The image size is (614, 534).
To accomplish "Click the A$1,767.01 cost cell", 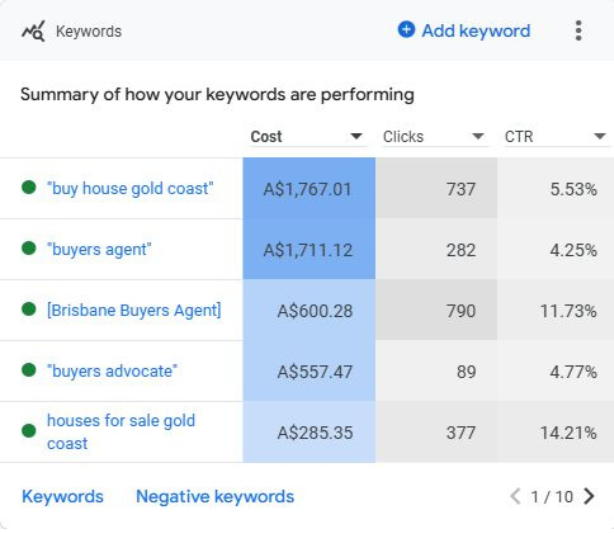I will 308,188.
